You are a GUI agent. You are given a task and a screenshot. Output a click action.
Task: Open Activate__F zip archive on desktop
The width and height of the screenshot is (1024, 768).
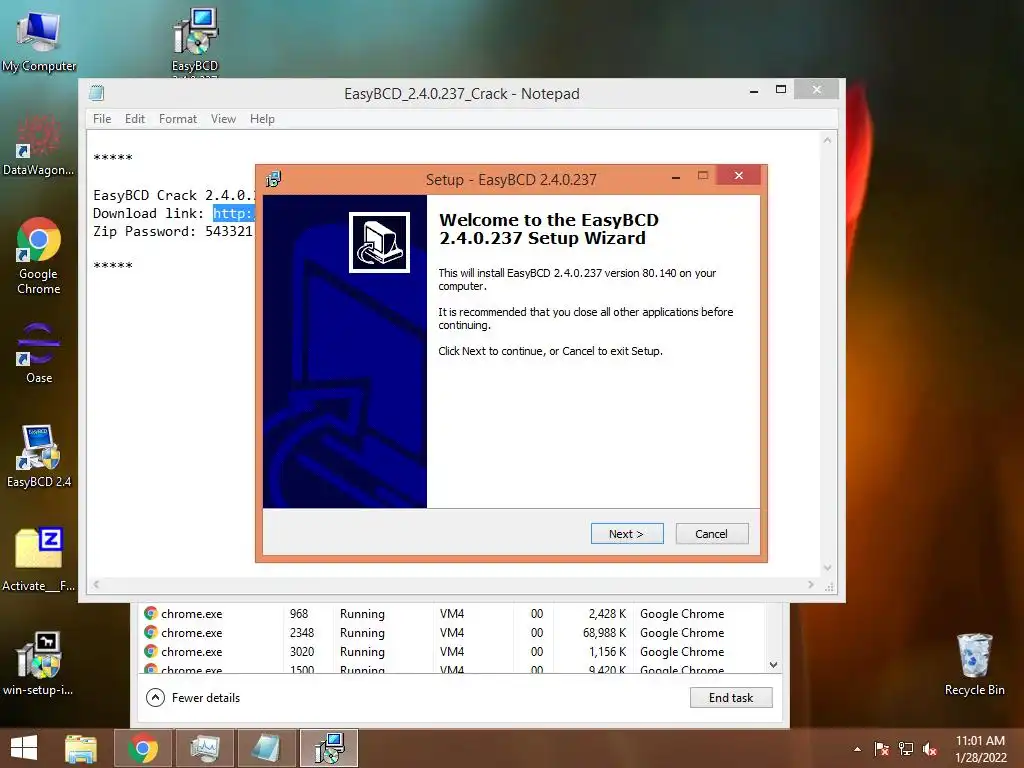point(39,559)
